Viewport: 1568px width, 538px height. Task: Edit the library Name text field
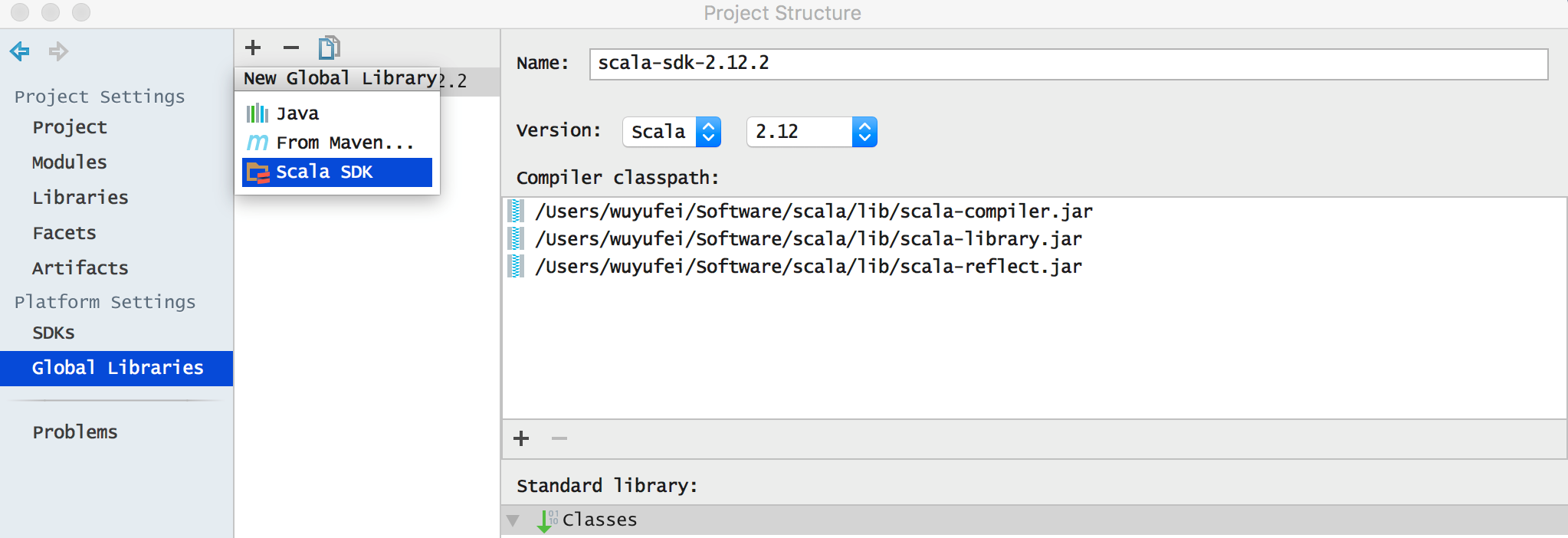tap(1068, 64)
